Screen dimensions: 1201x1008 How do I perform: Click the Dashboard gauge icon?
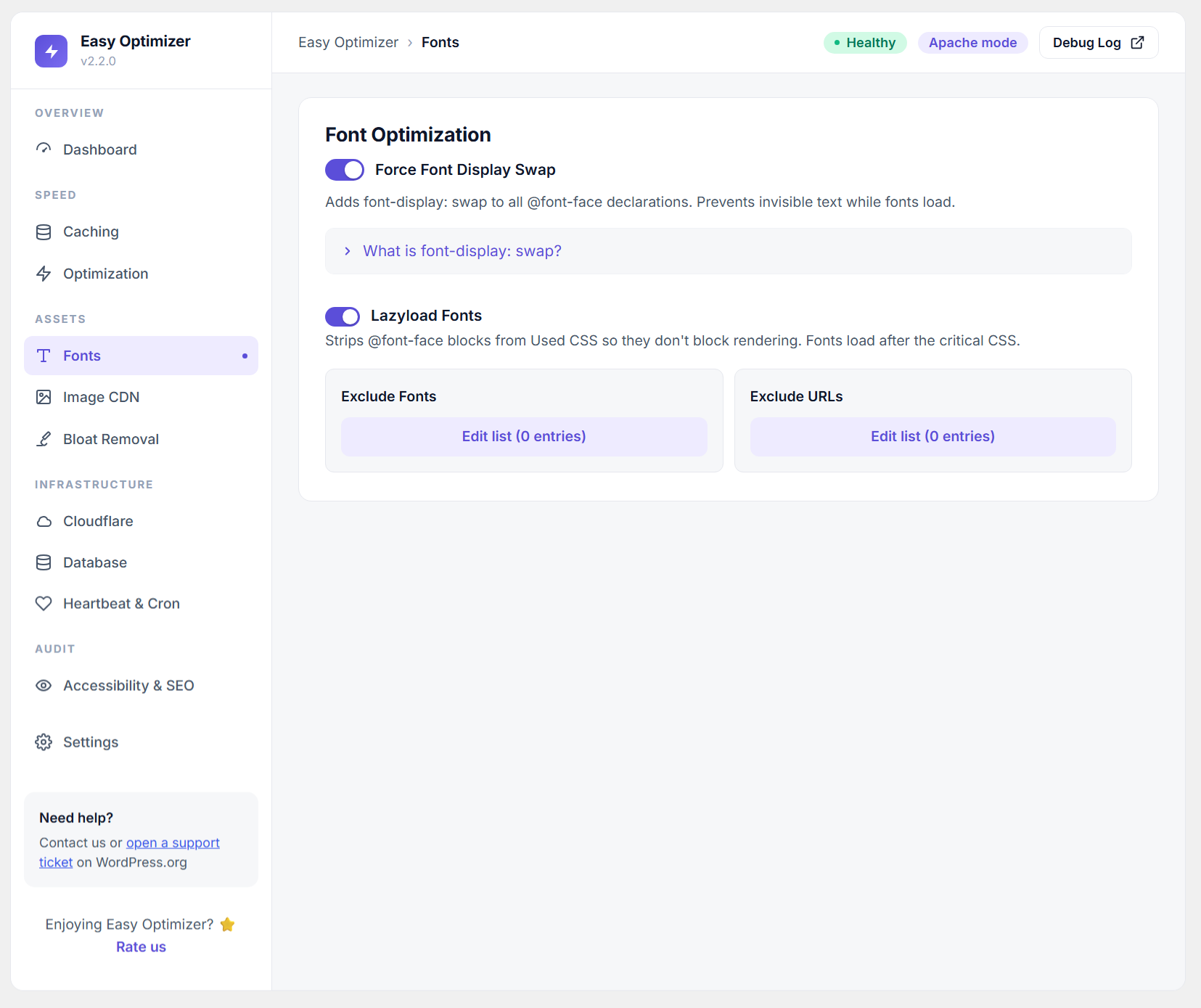(x=44, y=149)
